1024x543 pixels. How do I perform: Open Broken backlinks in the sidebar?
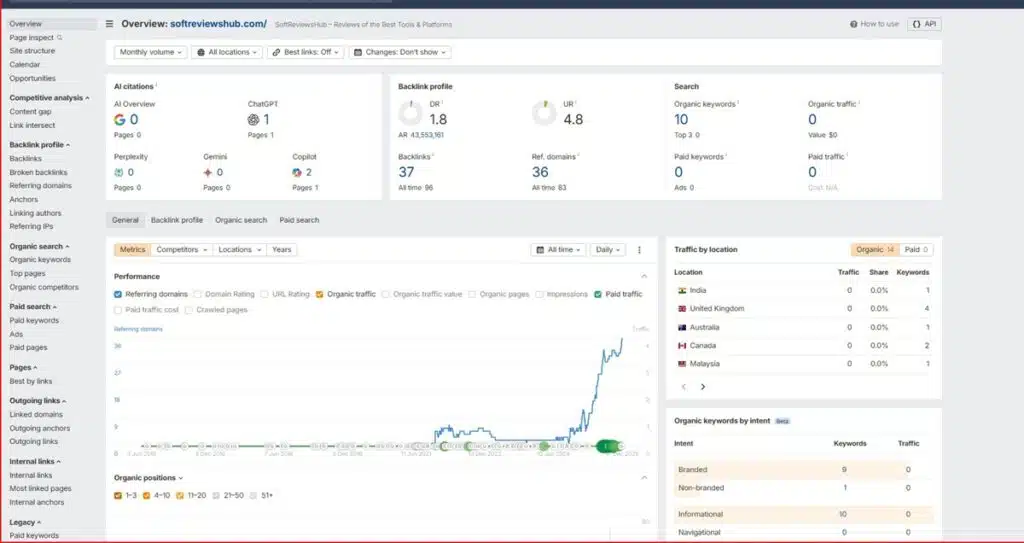coord(39,173)
